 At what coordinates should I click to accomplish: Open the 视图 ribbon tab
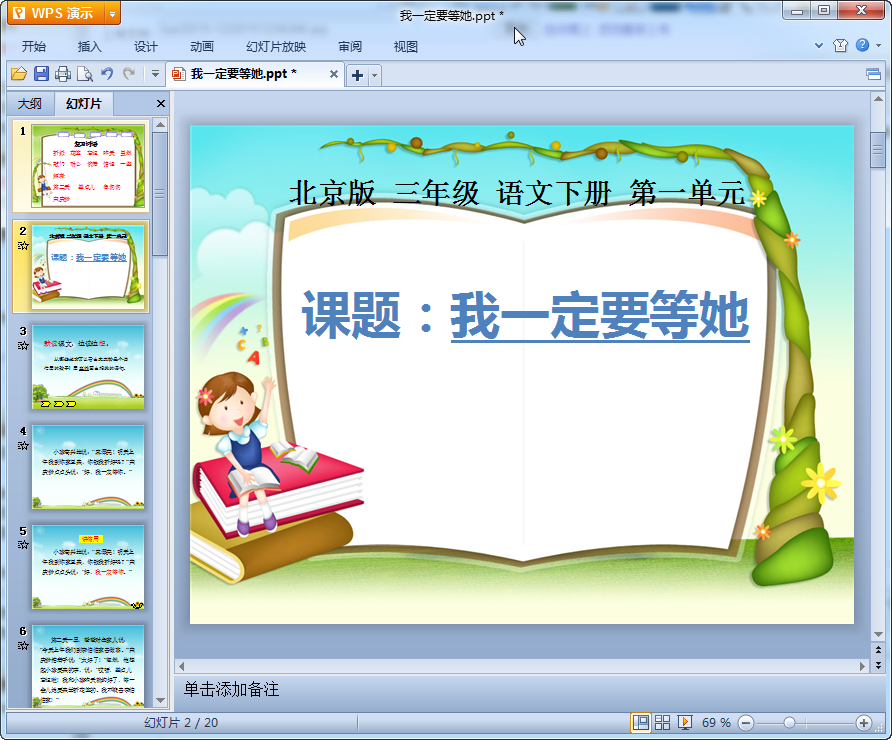(x=406, y=47)
